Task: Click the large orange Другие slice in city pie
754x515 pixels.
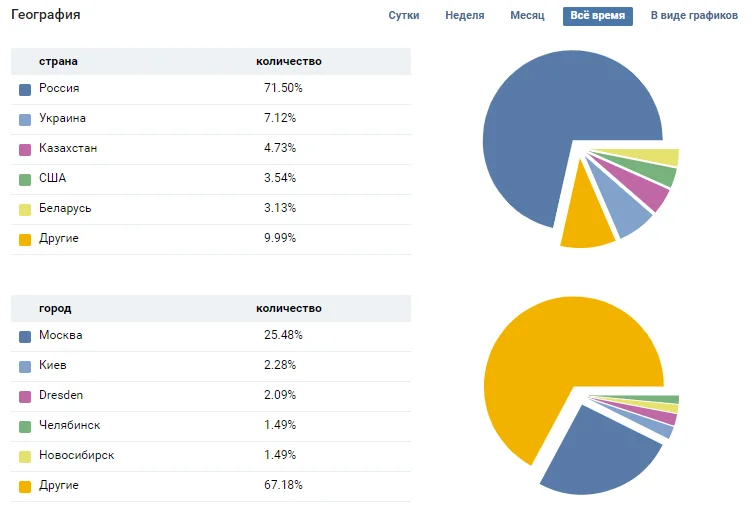Action: 550,370
